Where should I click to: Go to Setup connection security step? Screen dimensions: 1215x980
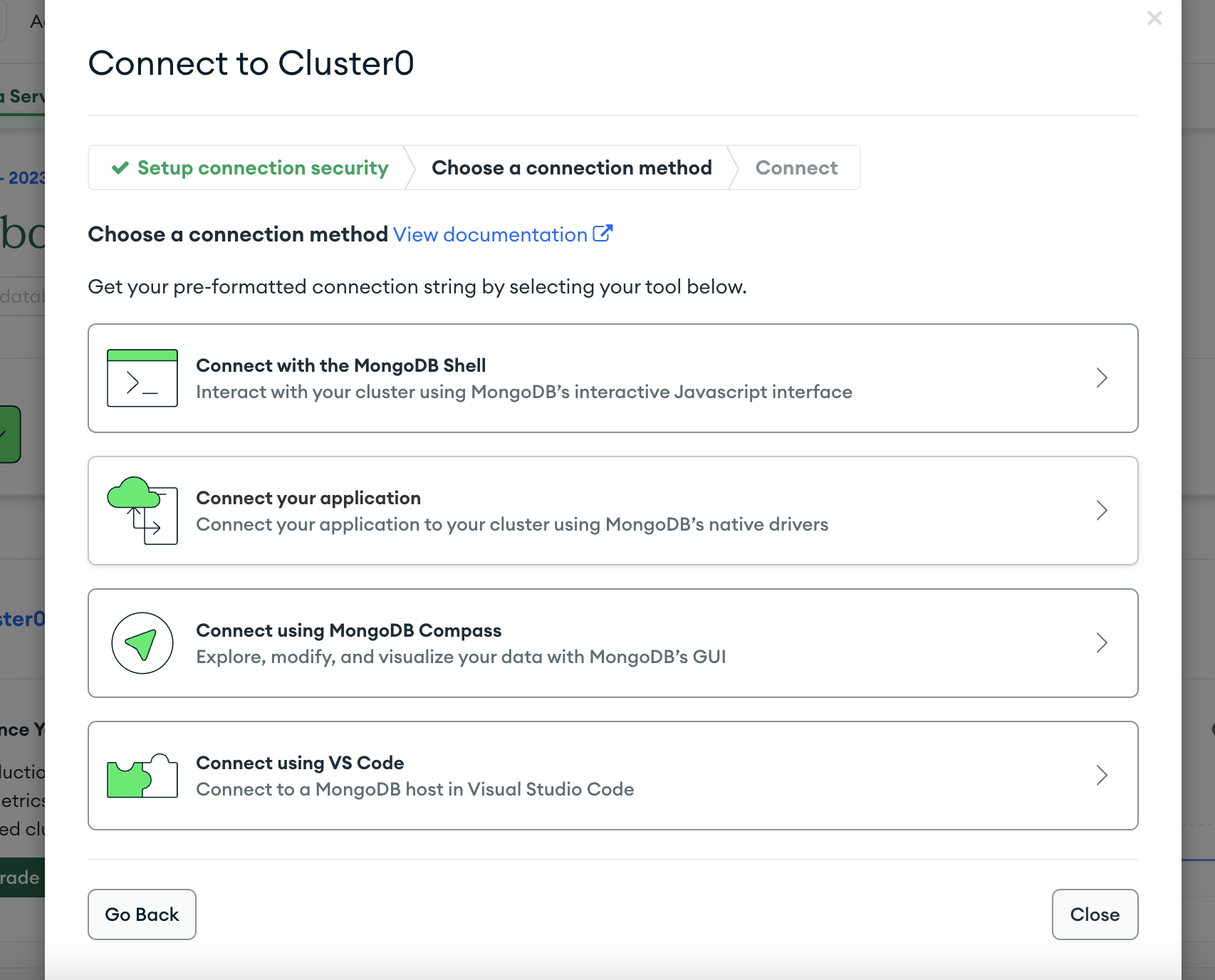point(263,167)
